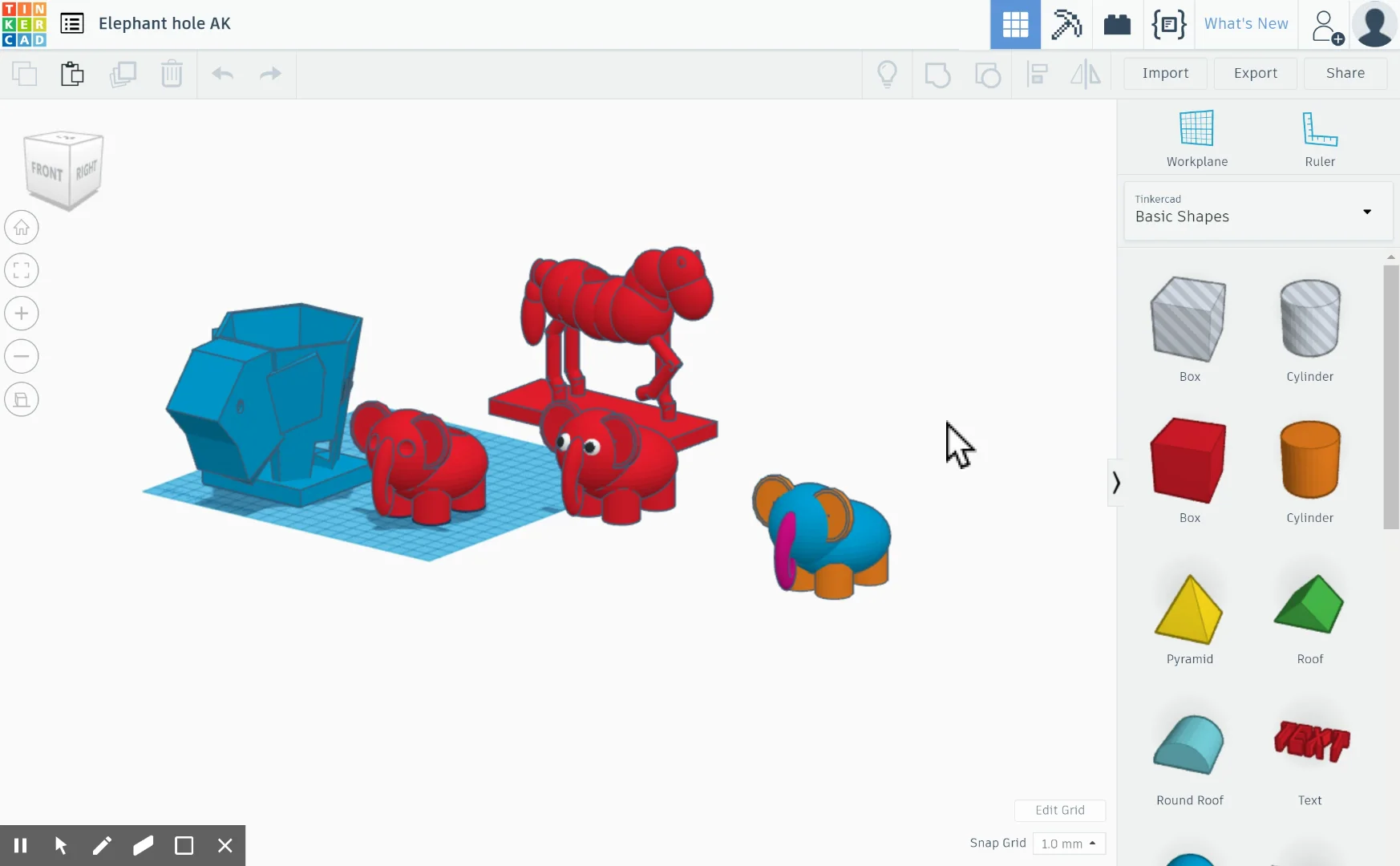Show all hidden objects via lightbulb icon

click(888, 74)
